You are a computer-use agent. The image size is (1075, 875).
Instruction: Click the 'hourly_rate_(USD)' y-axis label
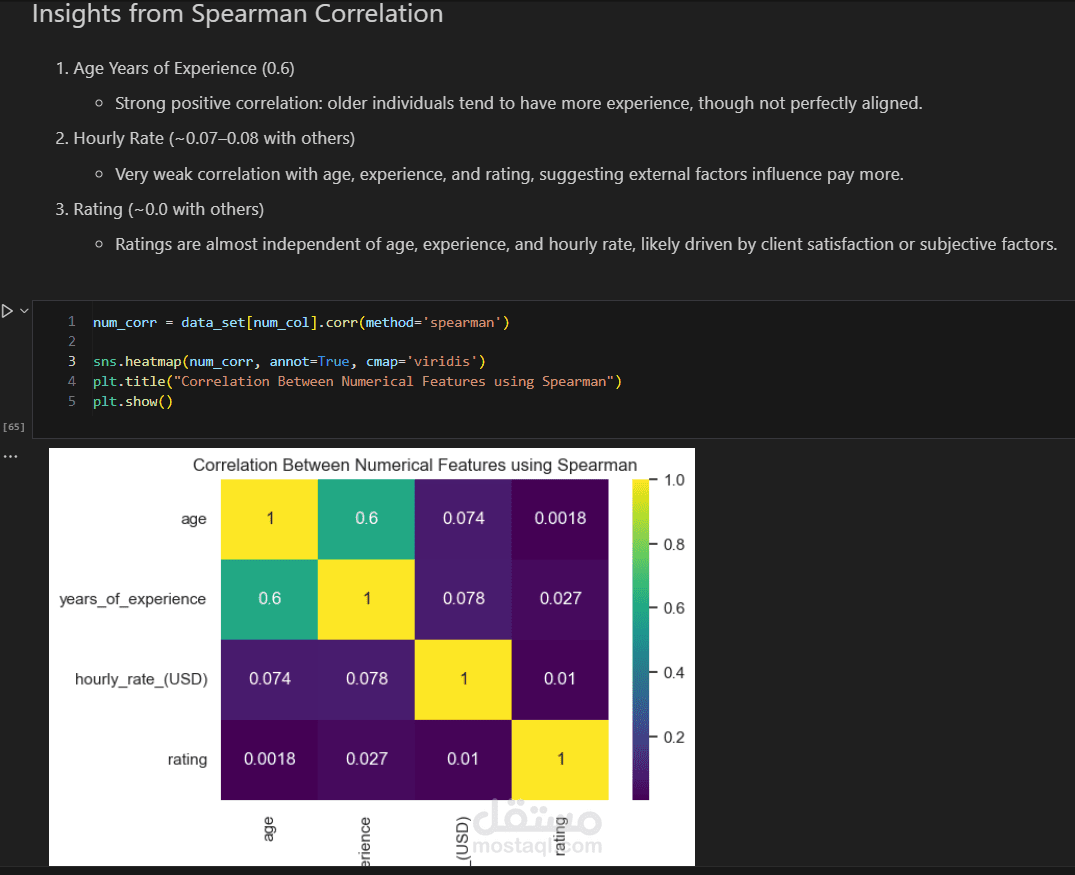click(141, 680)
